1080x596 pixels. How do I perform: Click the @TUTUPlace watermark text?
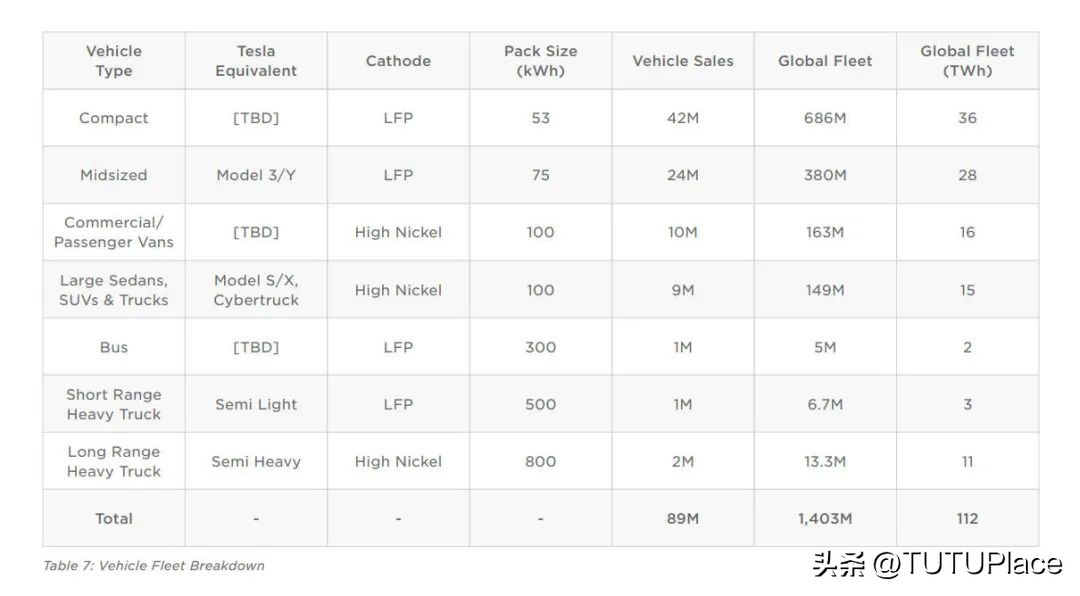[967, 564]
